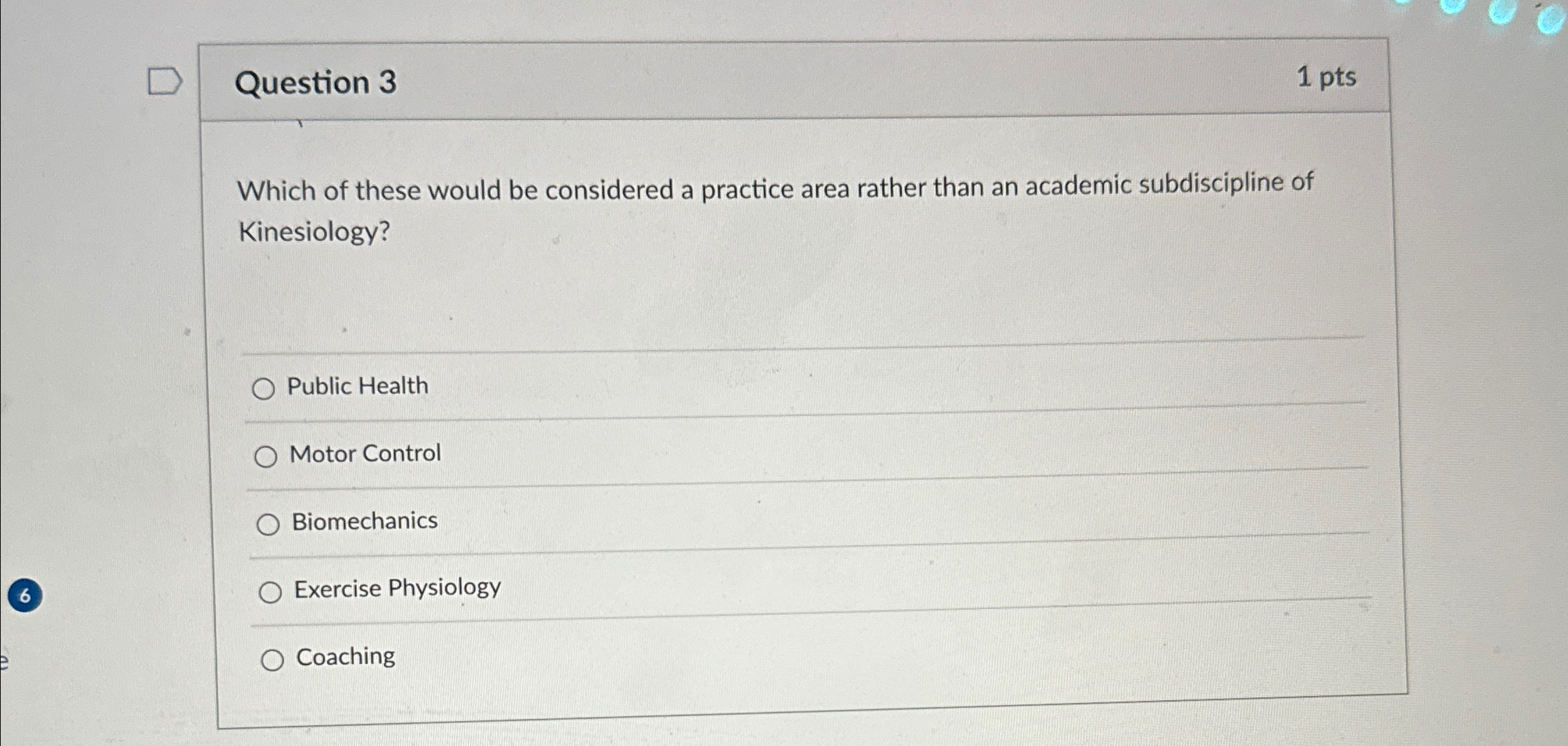The width and height of the screenshot is (1568, 746).
Task: Select the Coaching radio button
Action: coord(272,658)
